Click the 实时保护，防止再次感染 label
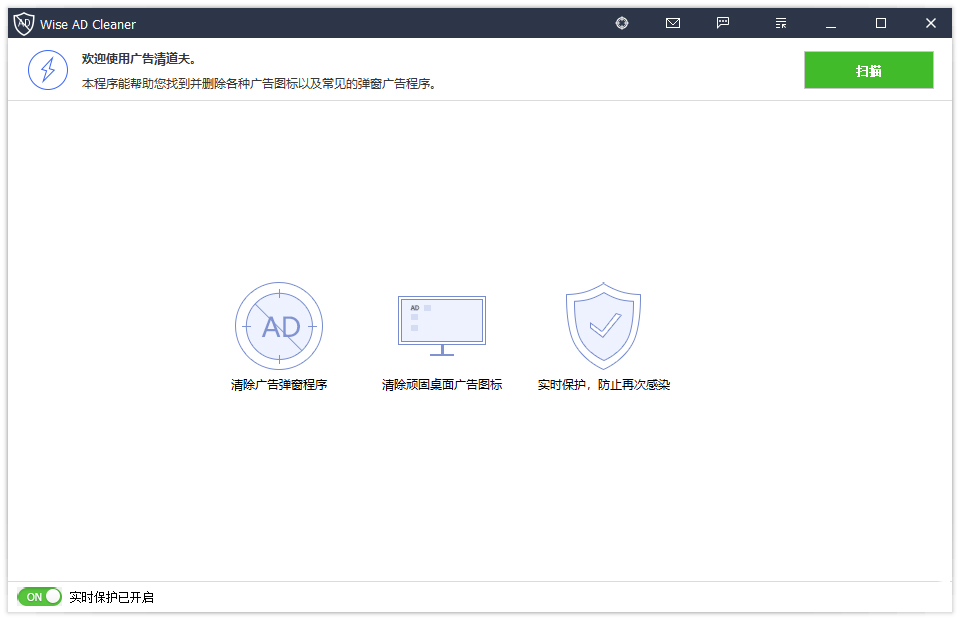960x620 pixels. pyautogui.click(x=603, y=385)
